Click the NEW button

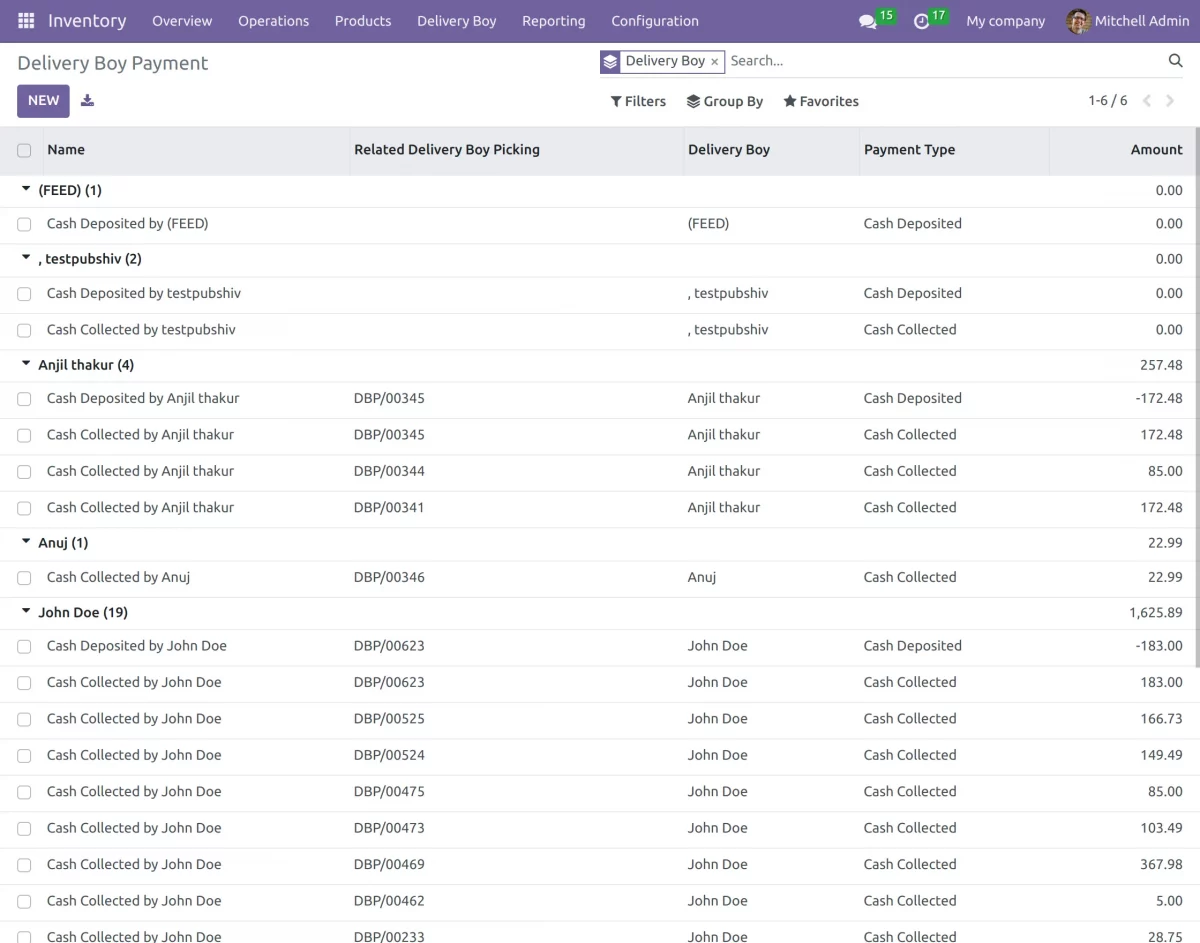[43, 101]
